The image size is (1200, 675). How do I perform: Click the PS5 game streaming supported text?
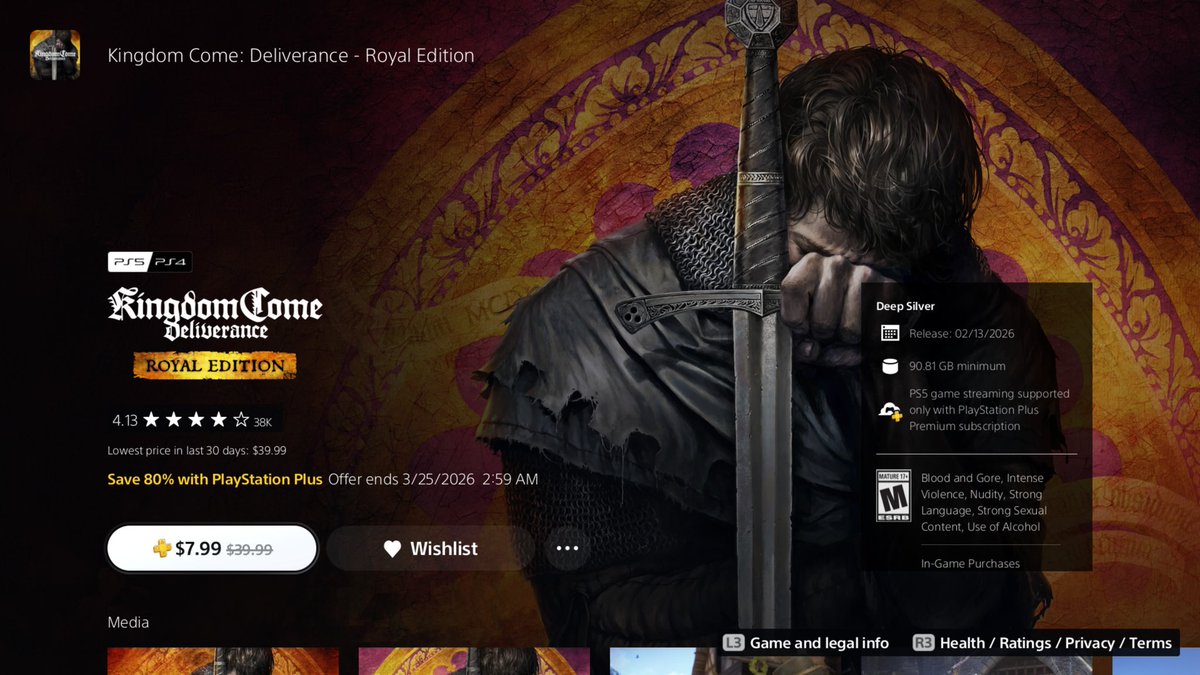tap(989, 410)
